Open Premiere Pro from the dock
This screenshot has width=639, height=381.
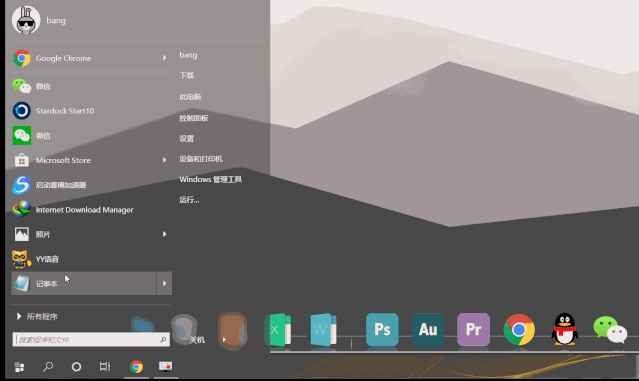[473, 329]
